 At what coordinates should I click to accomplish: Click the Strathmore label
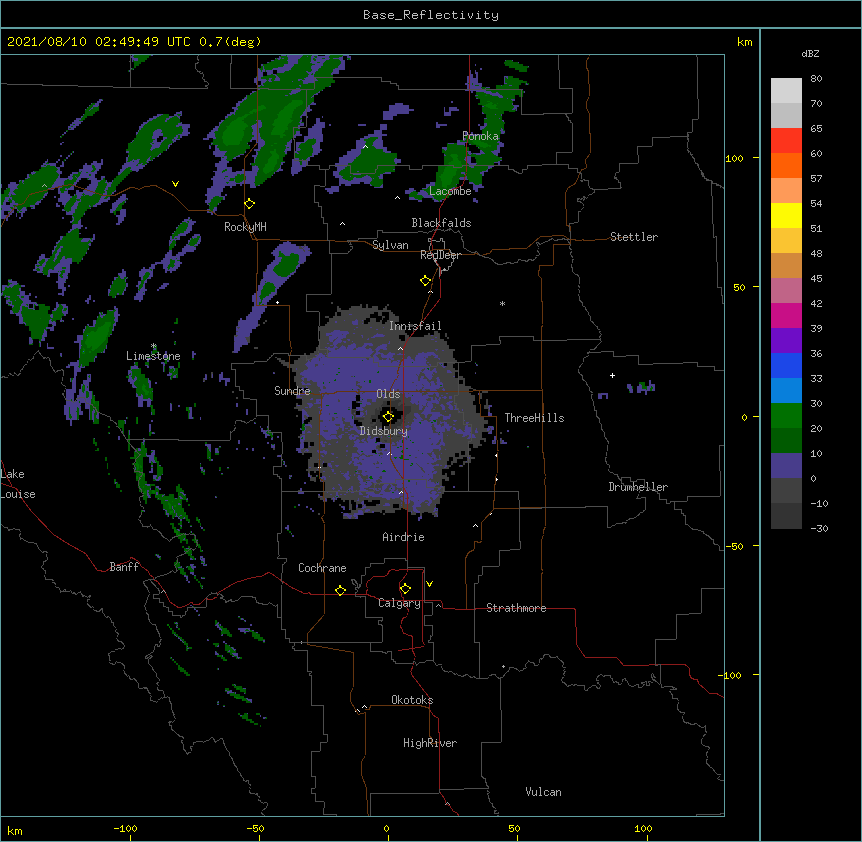tap(516, 608)
